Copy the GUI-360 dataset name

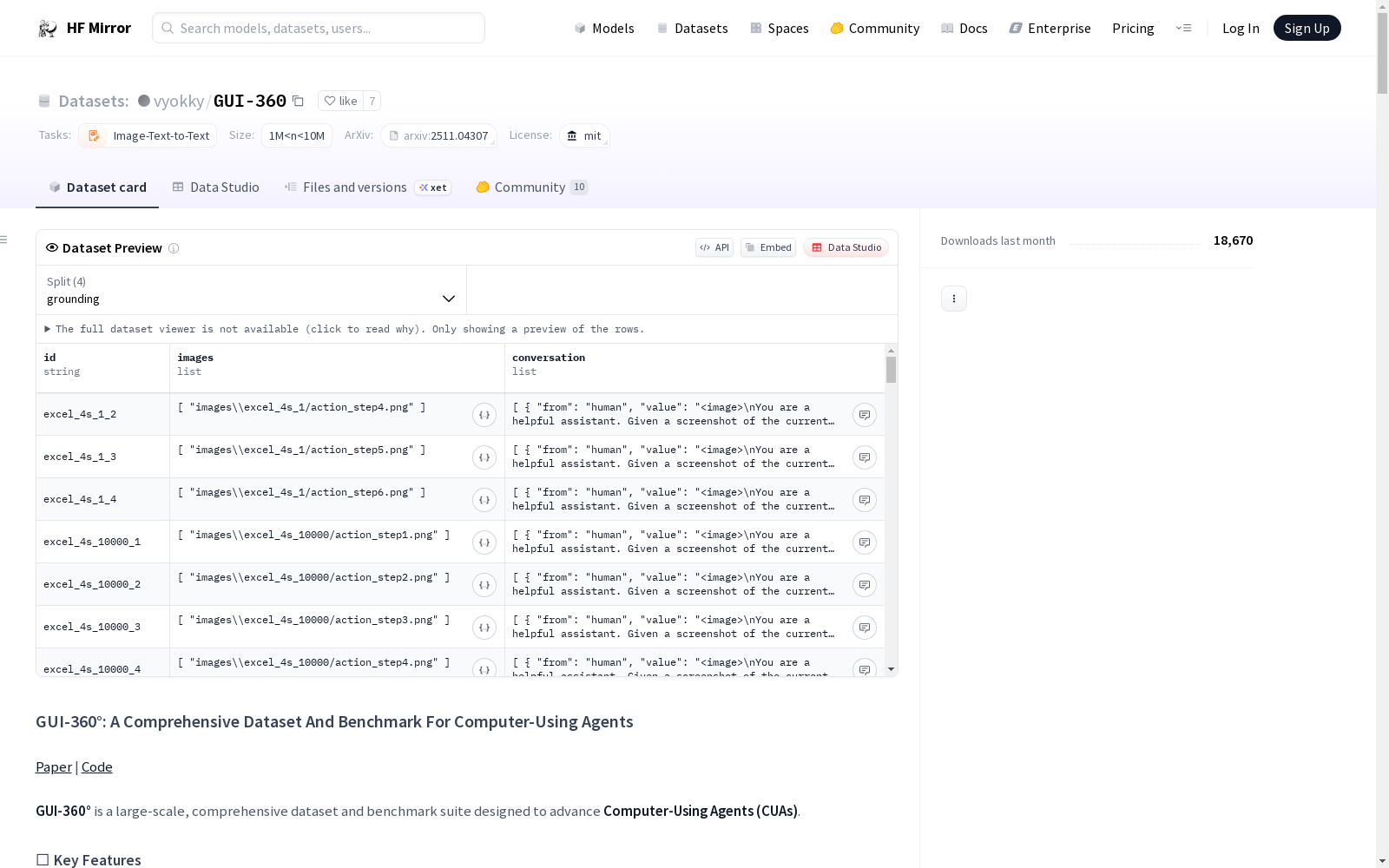298,101
